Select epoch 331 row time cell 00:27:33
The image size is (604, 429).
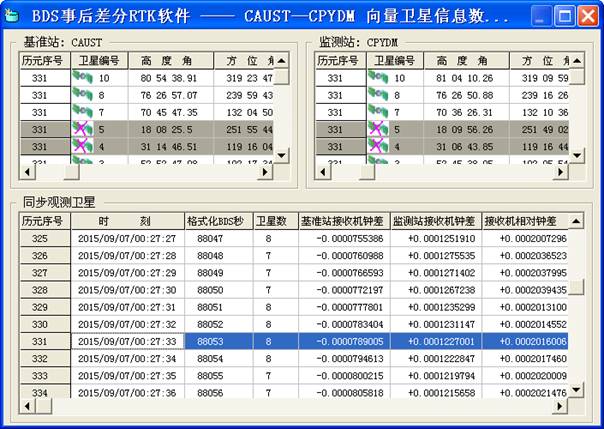[127, 341]
